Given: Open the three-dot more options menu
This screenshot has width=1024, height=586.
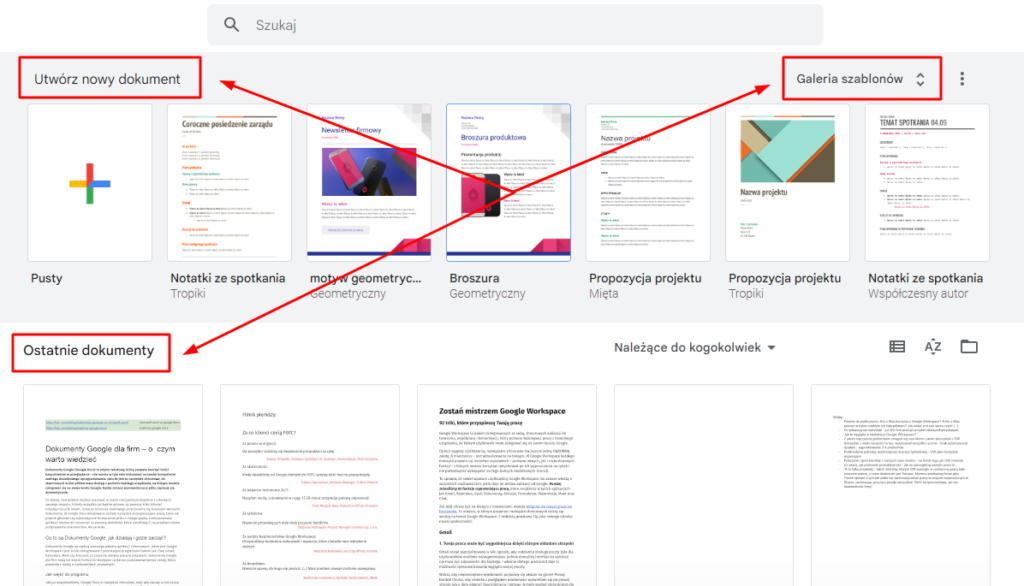Looking at the screenshot, I should click(x=962, y=79).
